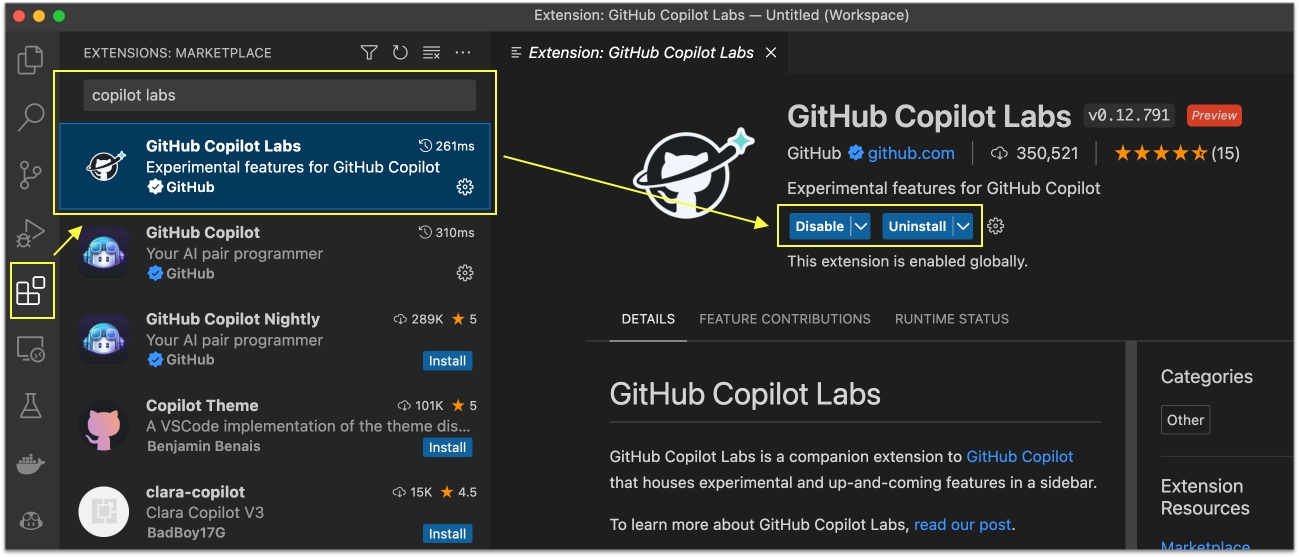Install GitHub Copilot Nightly extension

tap(447, 361)
